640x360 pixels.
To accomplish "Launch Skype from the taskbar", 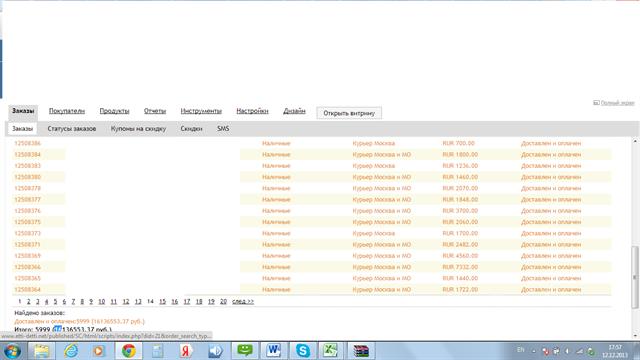I will point(302,351).
